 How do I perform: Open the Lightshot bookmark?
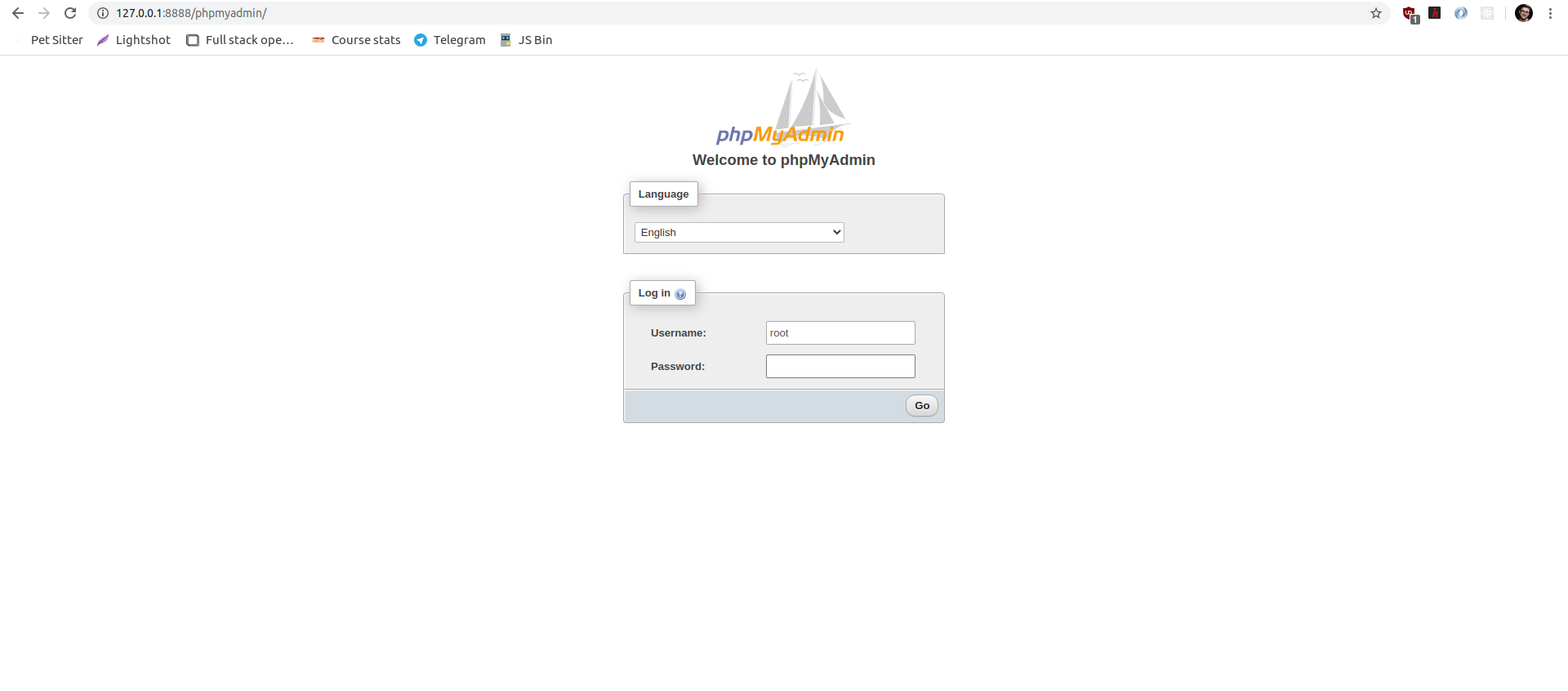(134, 40)
